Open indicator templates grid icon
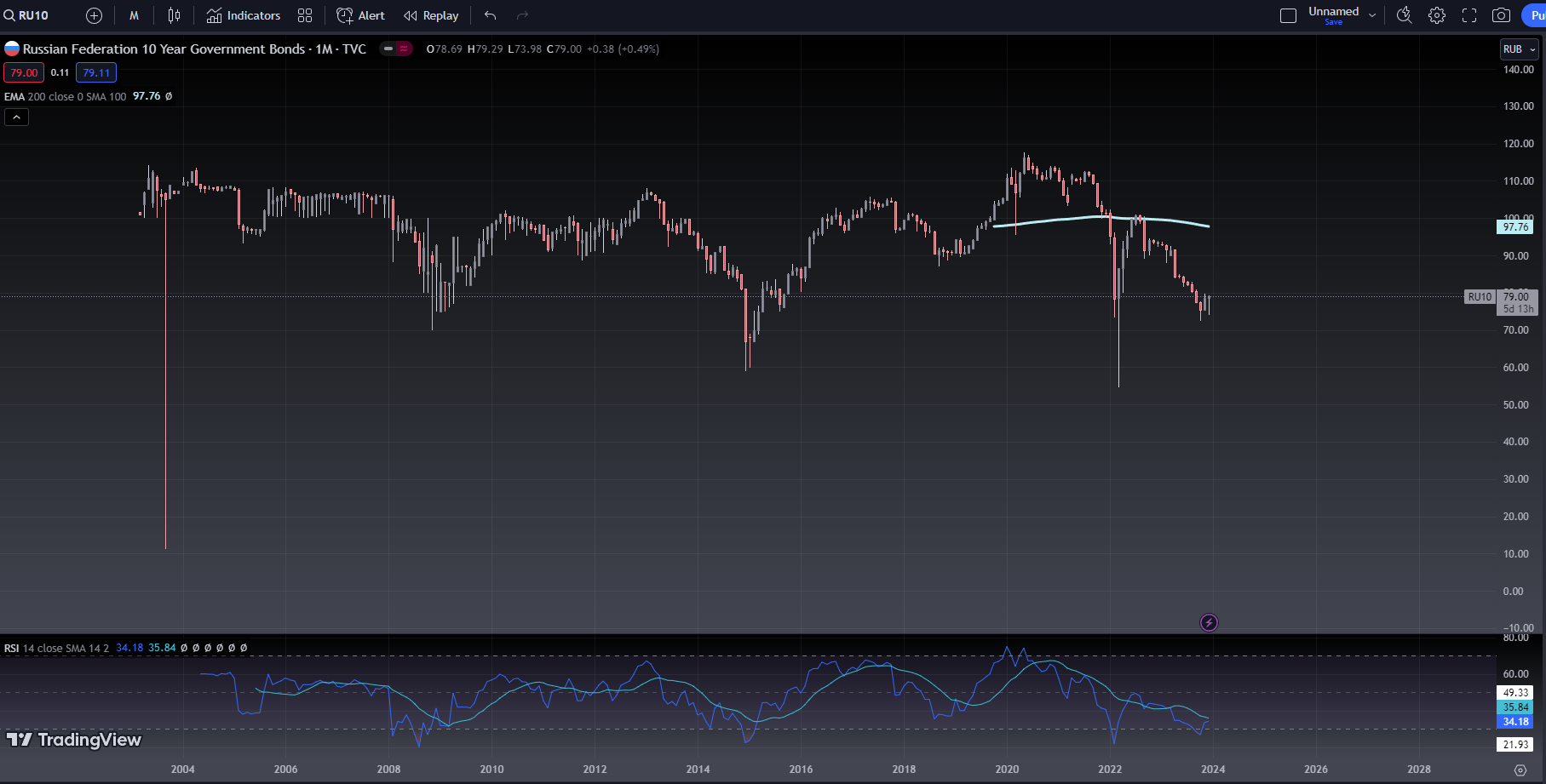 305,15
